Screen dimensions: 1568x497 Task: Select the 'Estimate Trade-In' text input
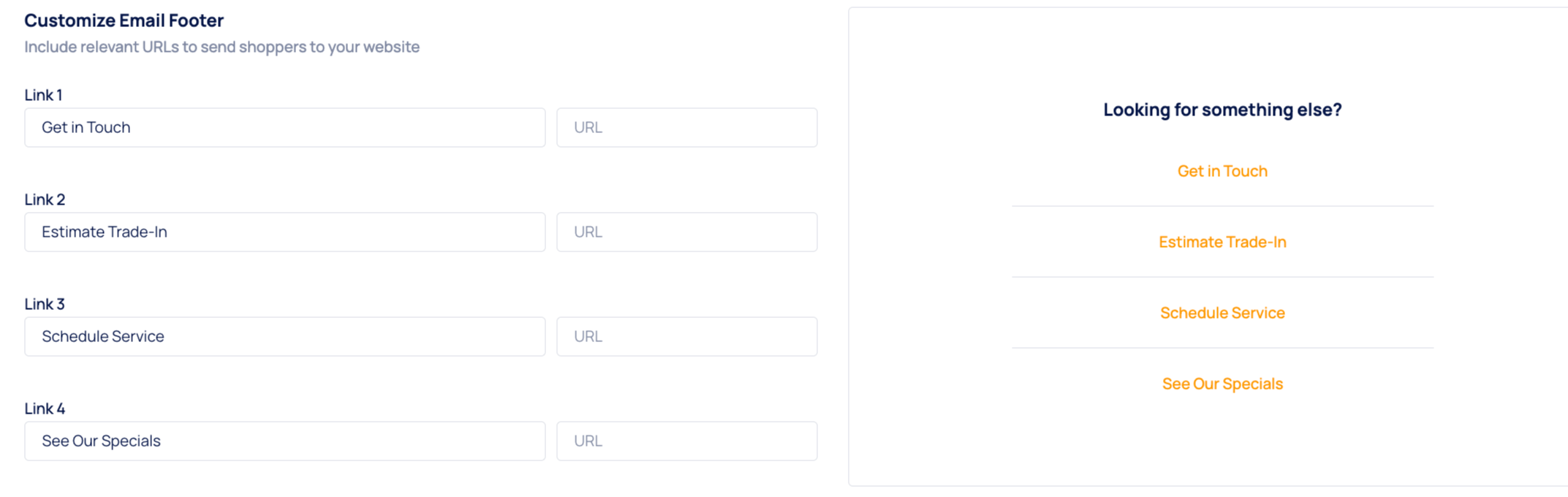(284, 232)
